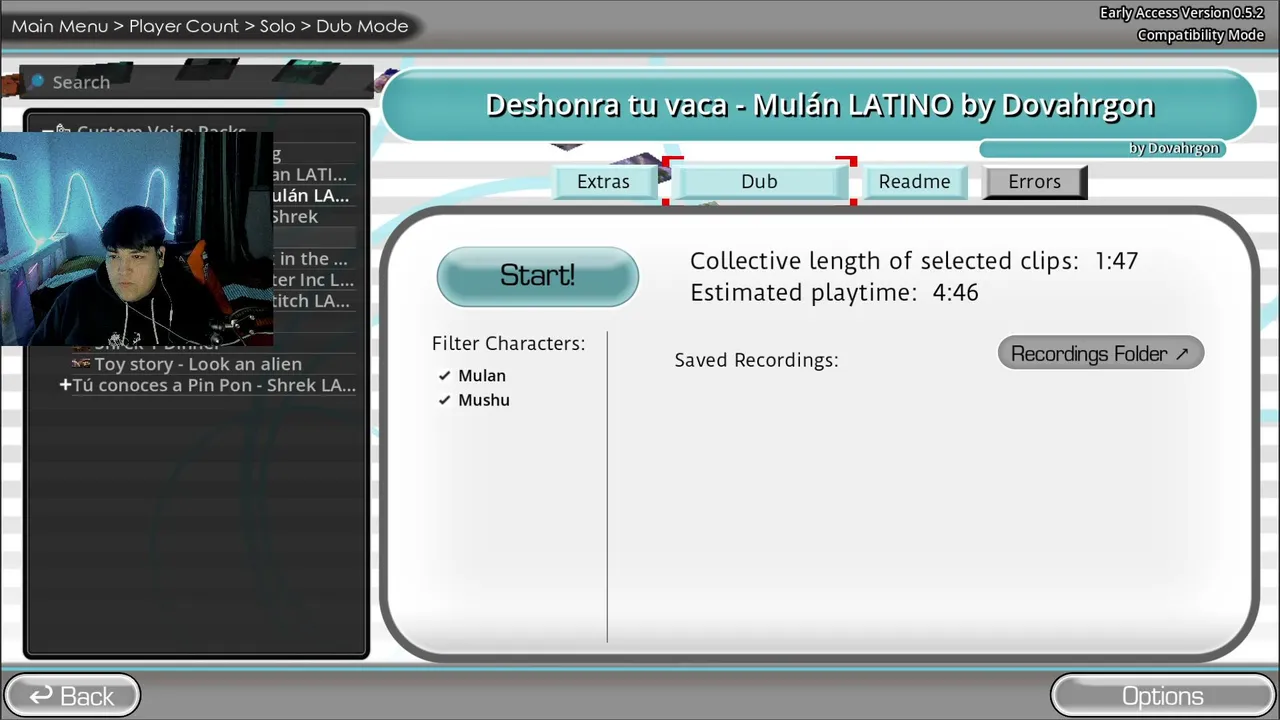Open the Readme tab
The image size is (1280, 720).
pos(914,182)
